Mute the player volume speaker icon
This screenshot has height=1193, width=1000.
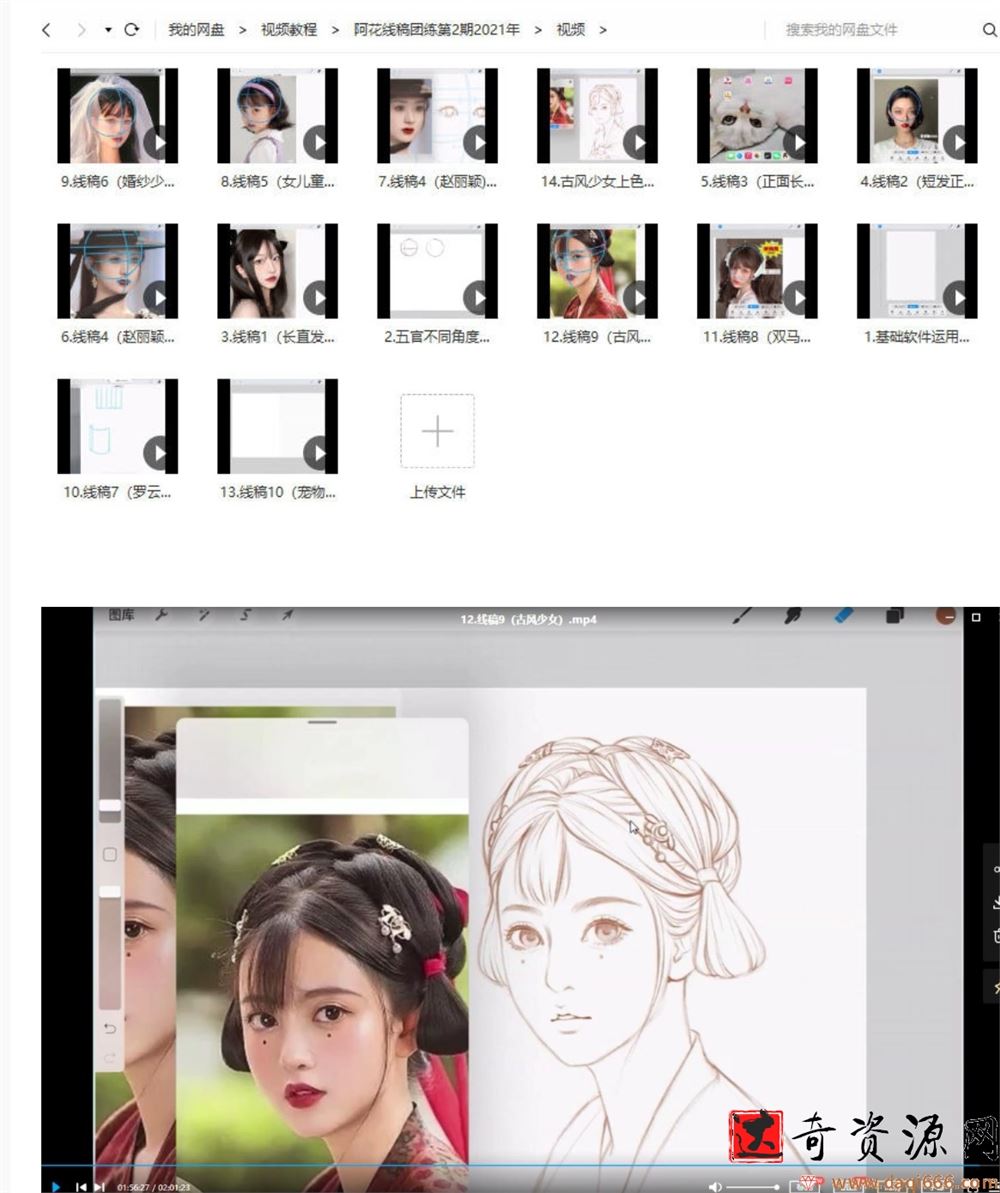715,1186
